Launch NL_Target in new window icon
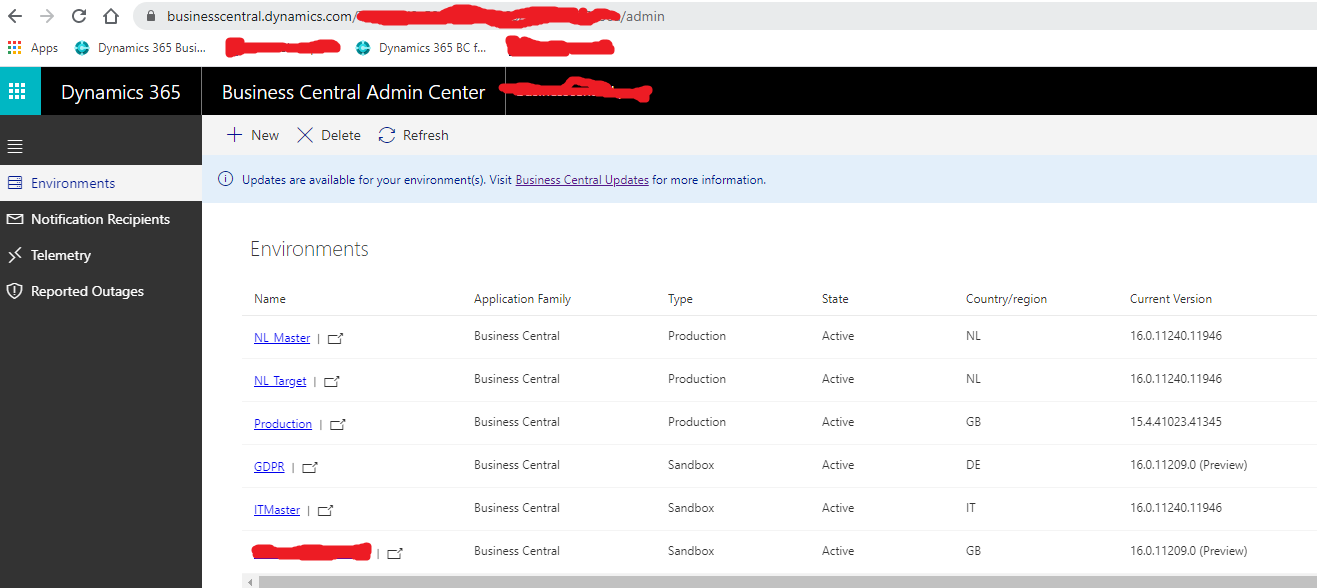This screenshot has width=1317, height=588. click(332, 381)
